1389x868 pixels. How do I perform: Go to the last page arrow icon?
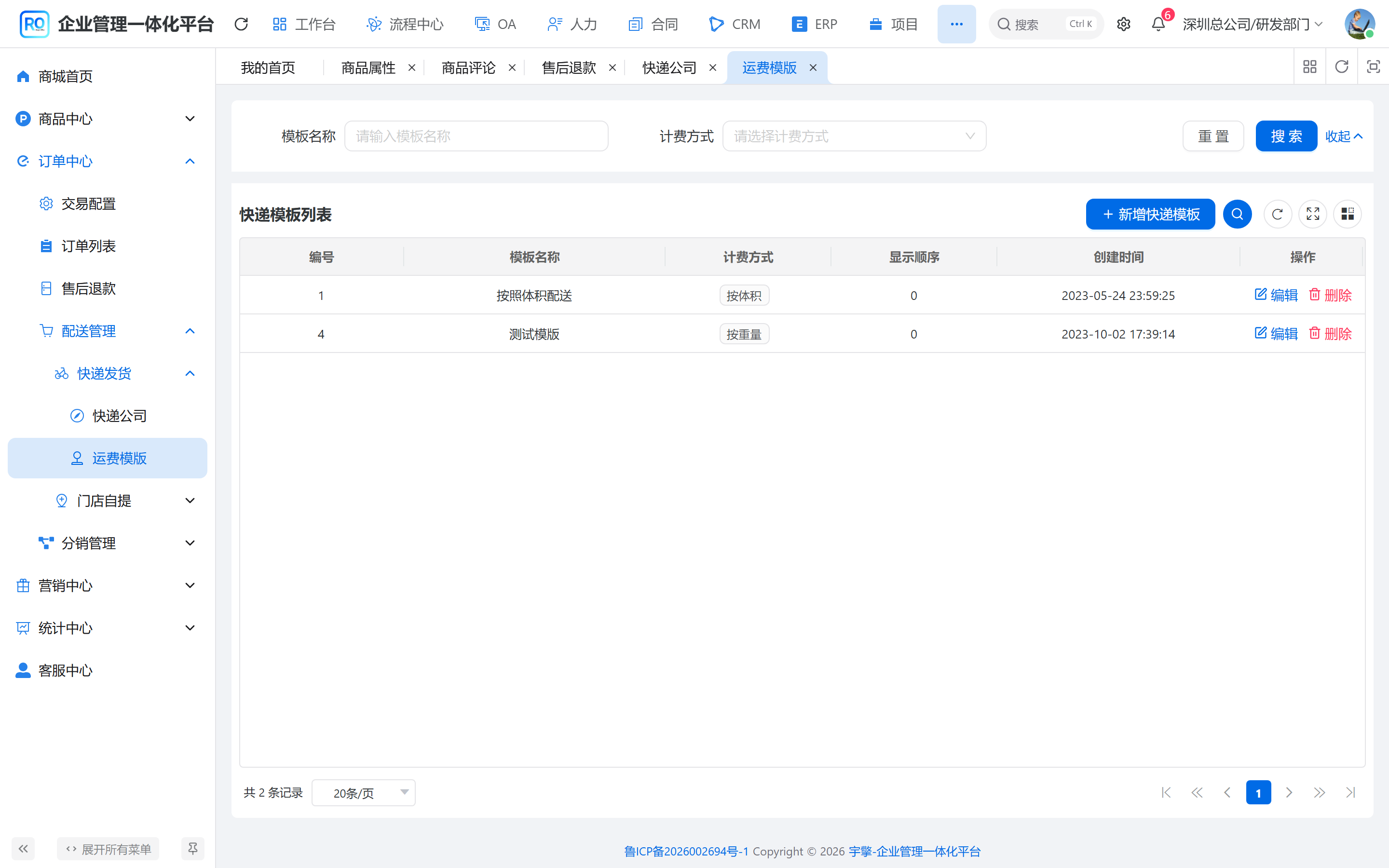(1350, 793)
